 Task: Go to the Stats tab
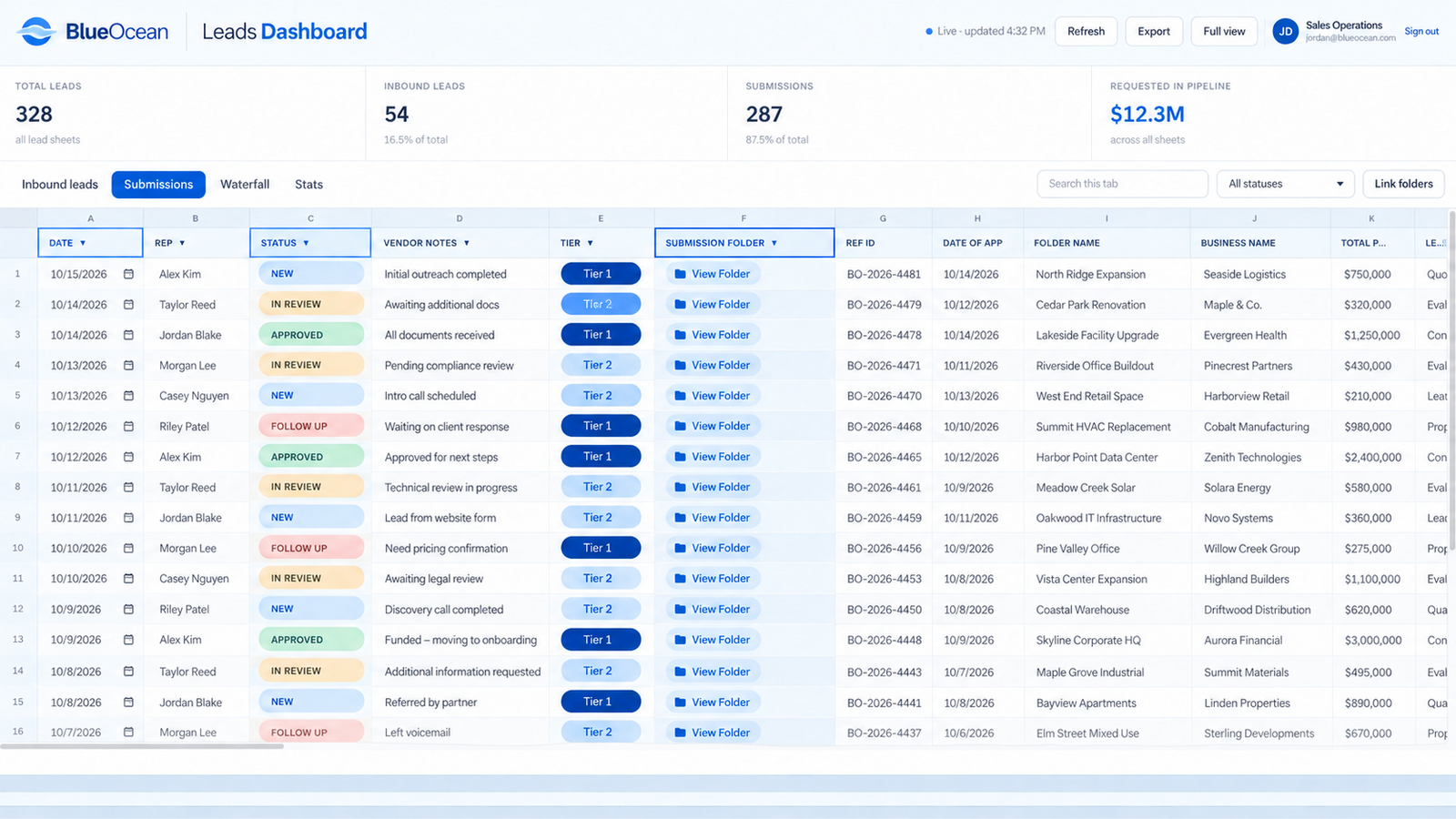pos(308,184)
